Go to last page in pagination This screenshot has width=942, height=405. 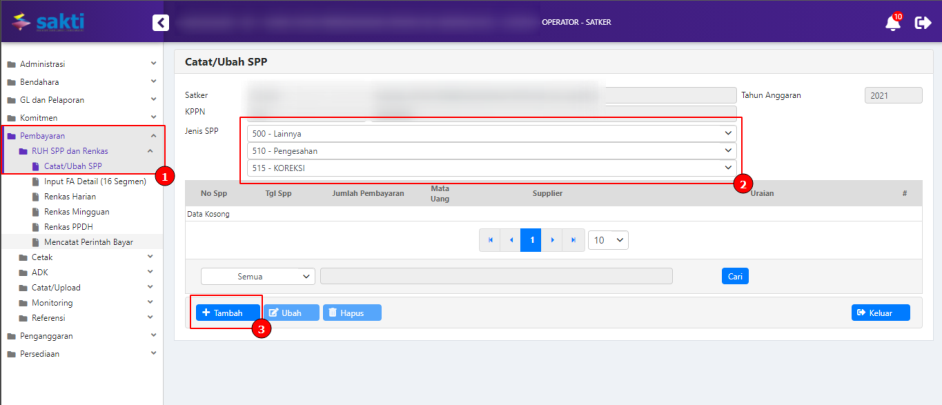pos(572,241)
